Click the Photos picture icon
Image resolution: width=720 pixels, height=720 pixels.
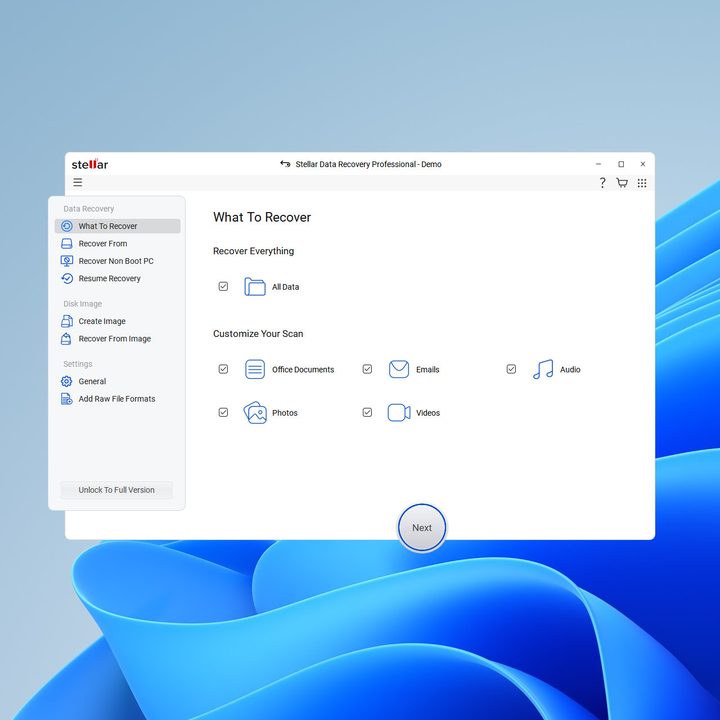[x=255, y=412]
